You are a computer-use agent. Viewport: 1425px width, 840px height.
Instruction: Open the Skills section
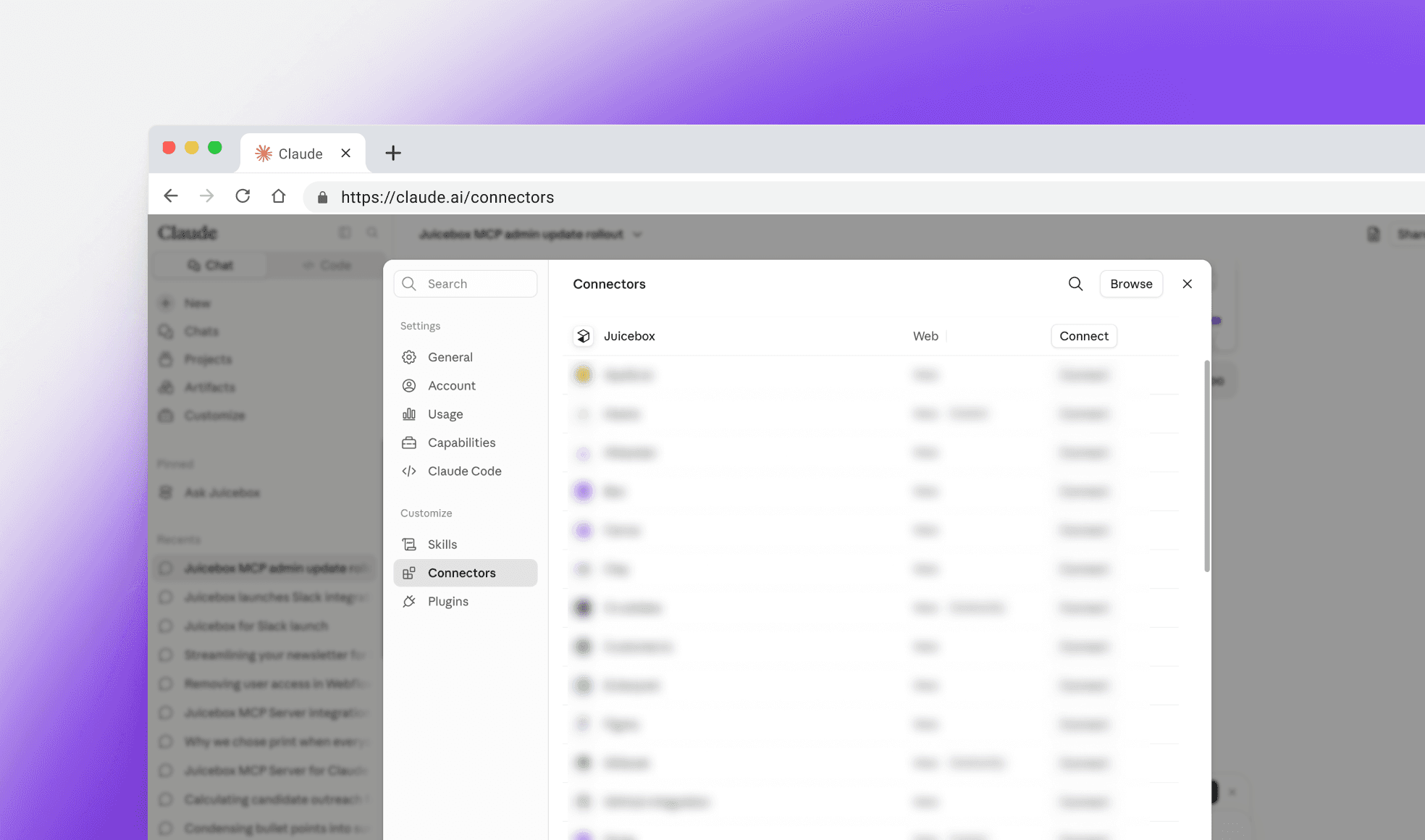(466, 545)
